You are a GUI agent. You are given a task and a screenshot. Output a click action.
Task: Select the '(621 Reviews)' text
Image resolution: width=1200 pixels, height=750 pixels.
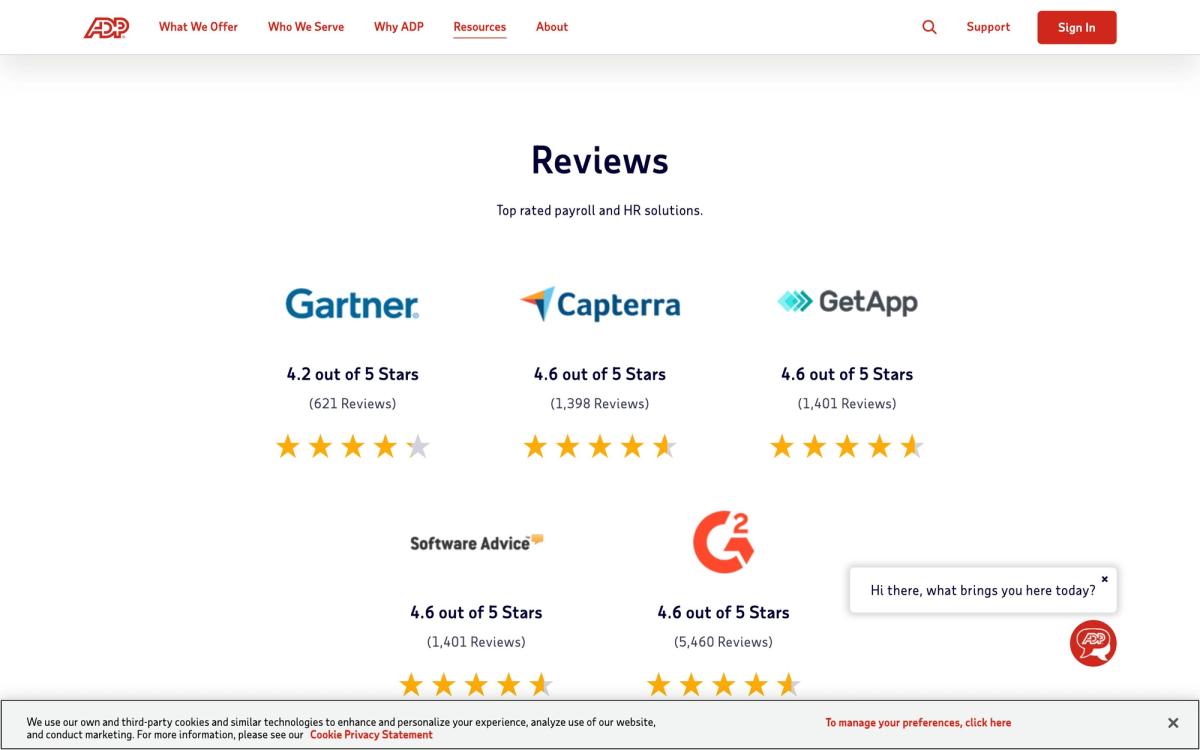(x=353, y=404)
